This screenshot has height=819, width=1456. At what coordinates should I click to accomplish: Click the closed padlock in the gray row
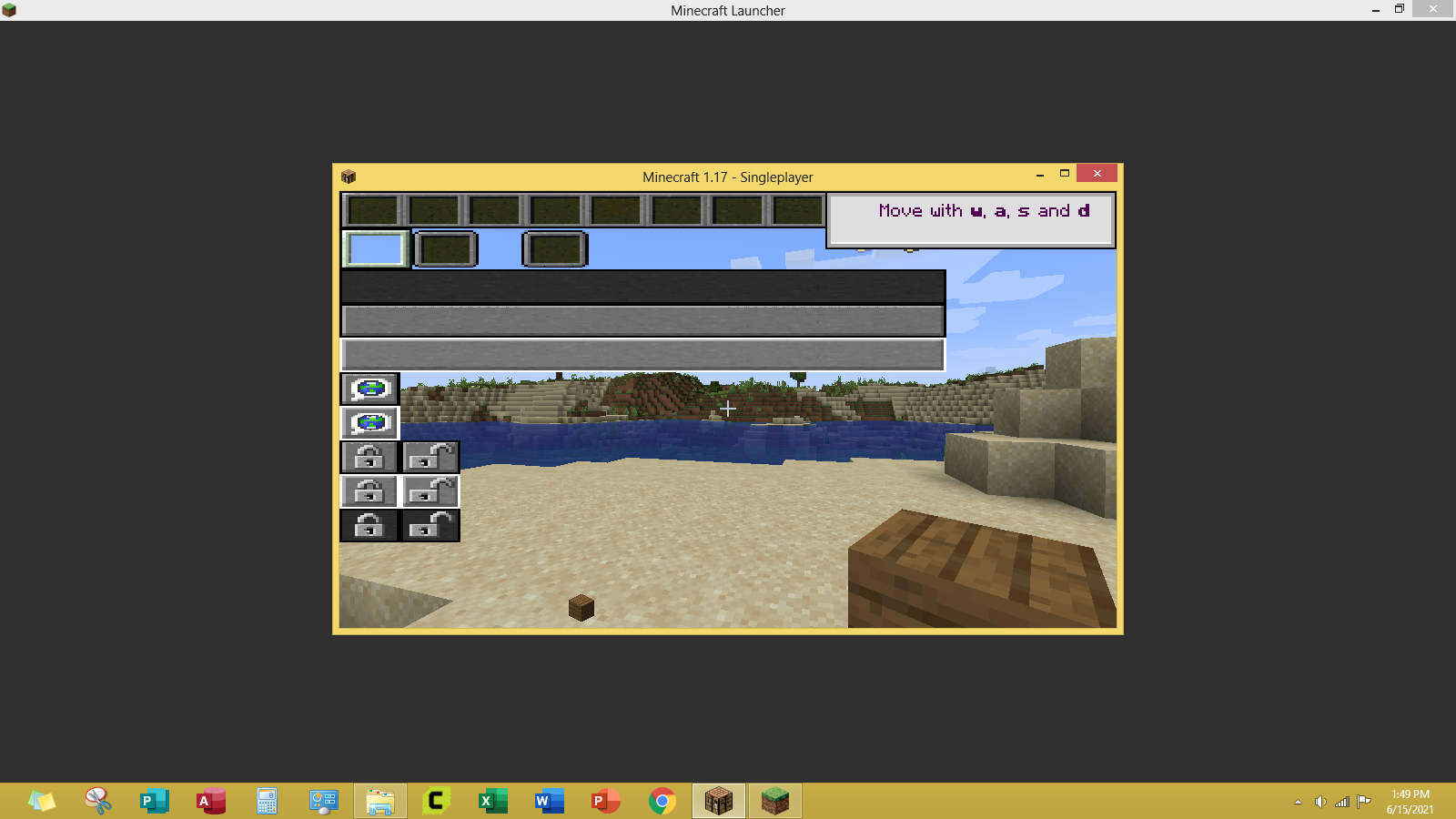coord(369,457)
